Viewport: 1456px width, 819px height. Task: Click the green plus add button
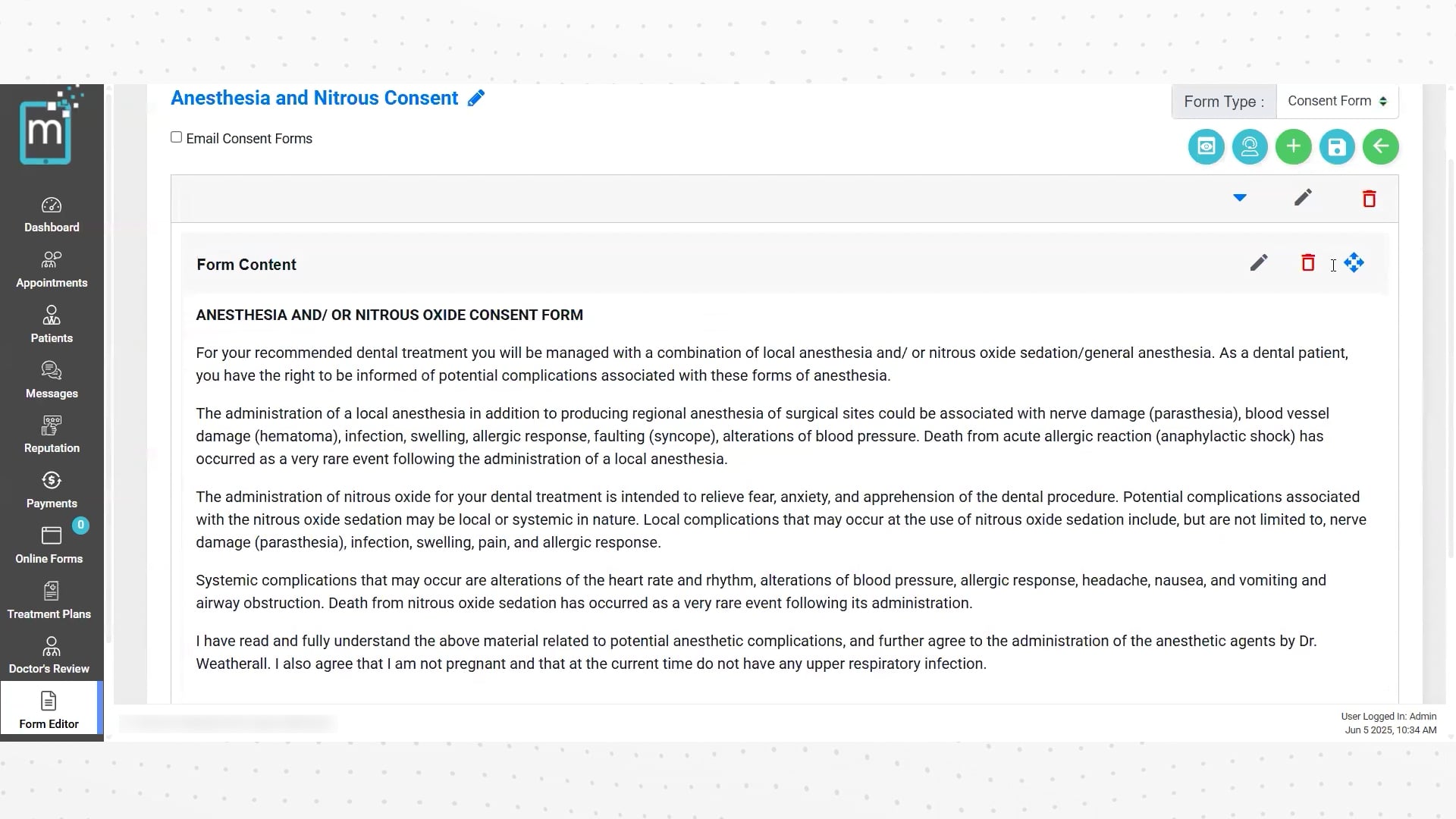pos(1293,147)
